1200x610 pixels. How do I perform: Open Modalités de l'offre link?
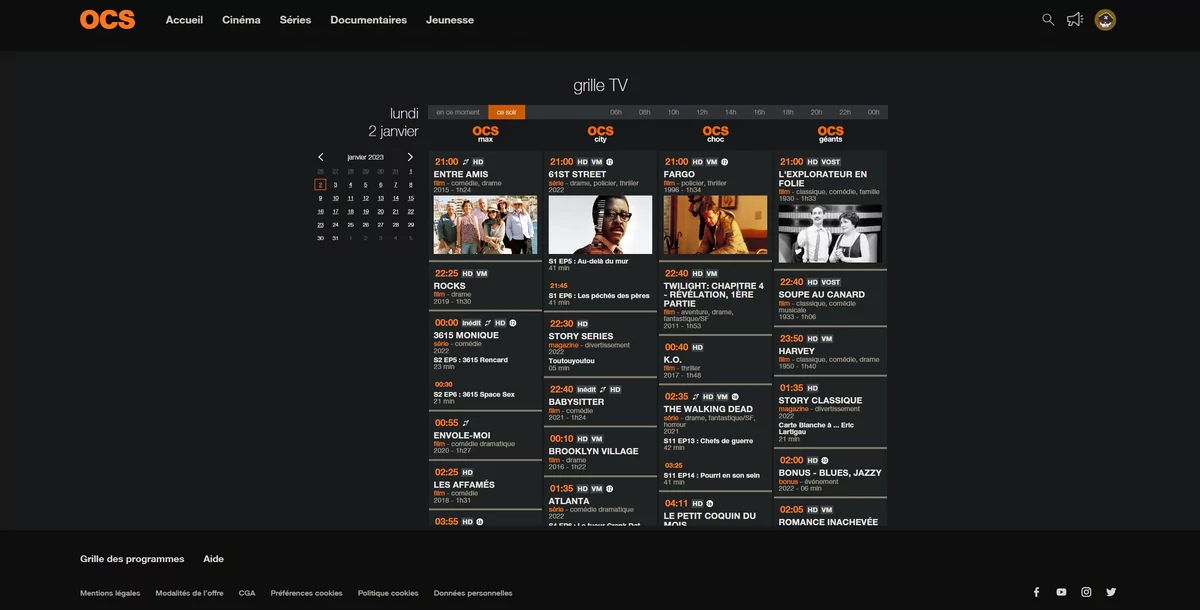[x=189, y=593]
